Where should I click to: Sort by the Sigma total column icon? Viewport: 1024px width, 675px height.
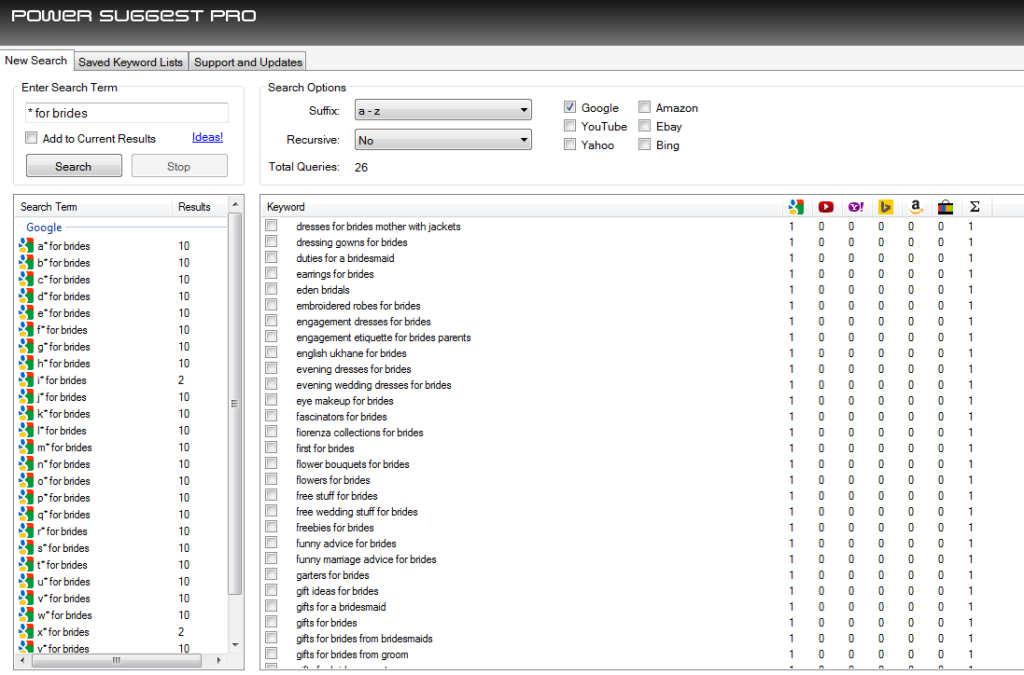click(x=974, y=207)
